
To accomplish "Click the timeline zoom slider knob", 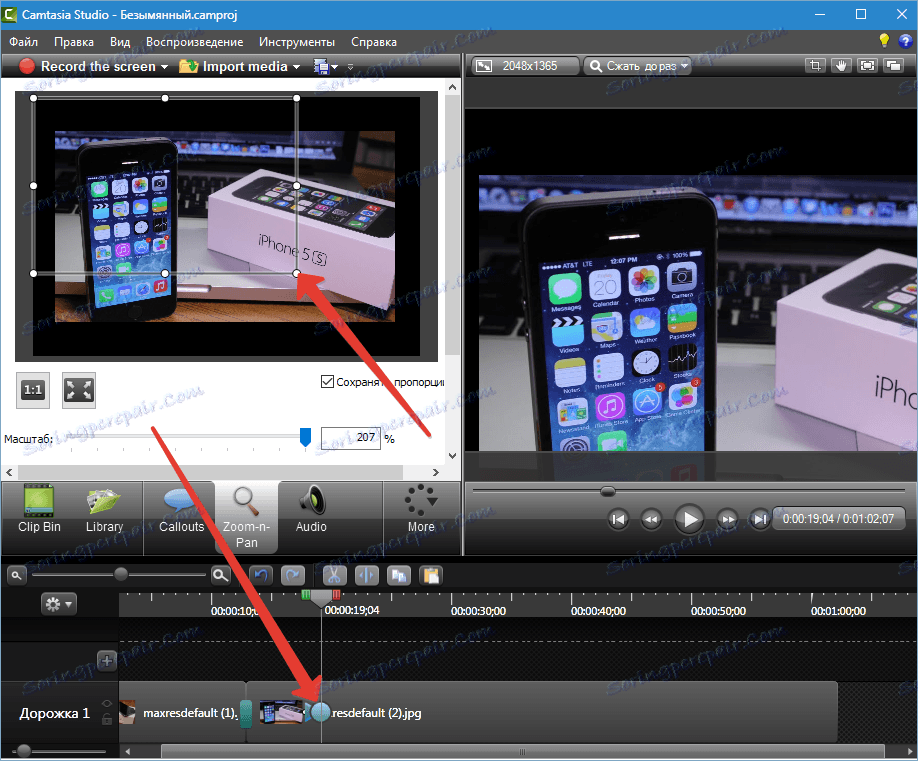I will pos(121,574).
